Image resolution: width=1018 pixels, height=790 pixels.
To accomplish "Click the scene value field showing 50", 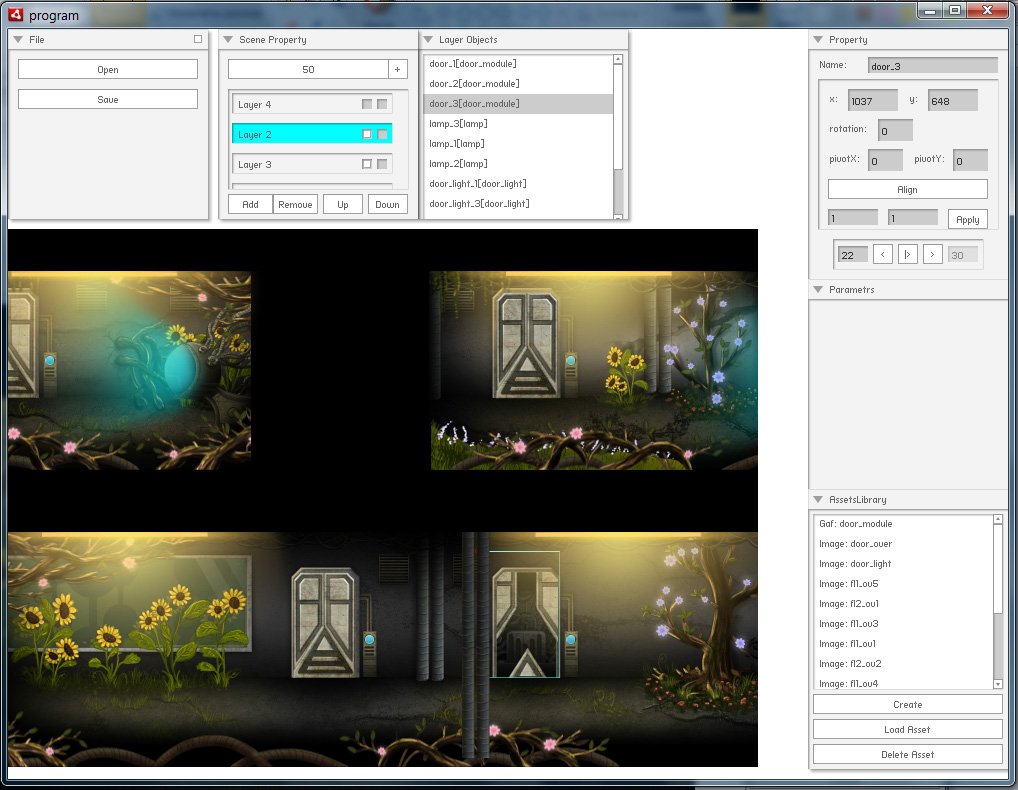I will click(x=308, y=69).
